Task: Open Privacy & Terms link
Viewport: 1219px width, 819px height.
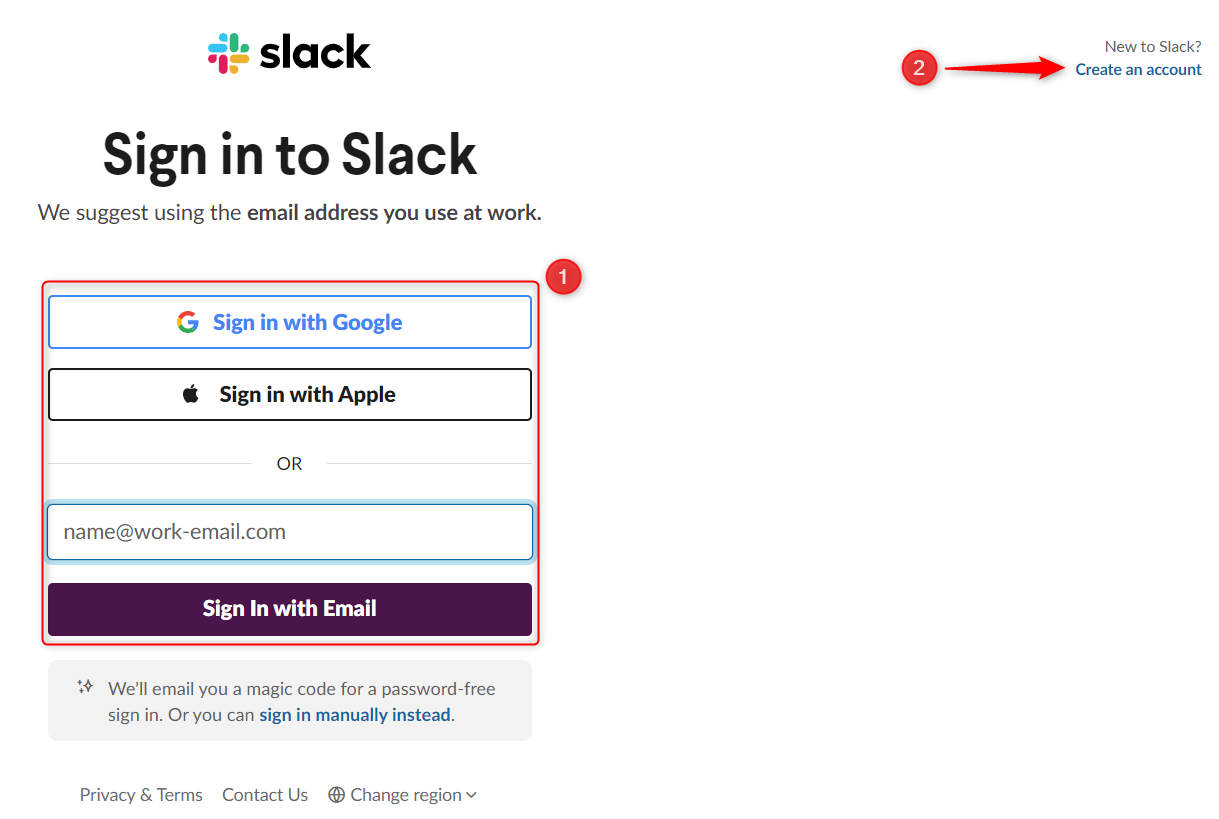Action: tap(141, 795)
